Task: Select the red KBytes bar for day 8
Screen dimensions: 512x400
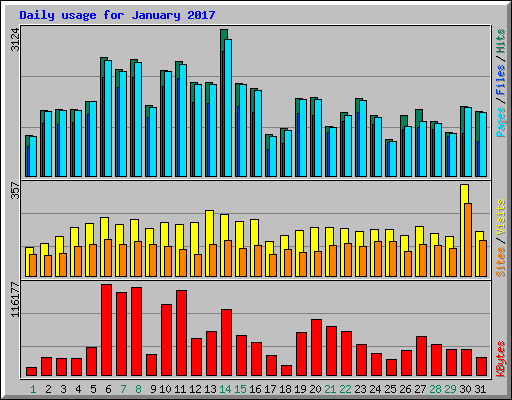Action: [x=136, y=332]
